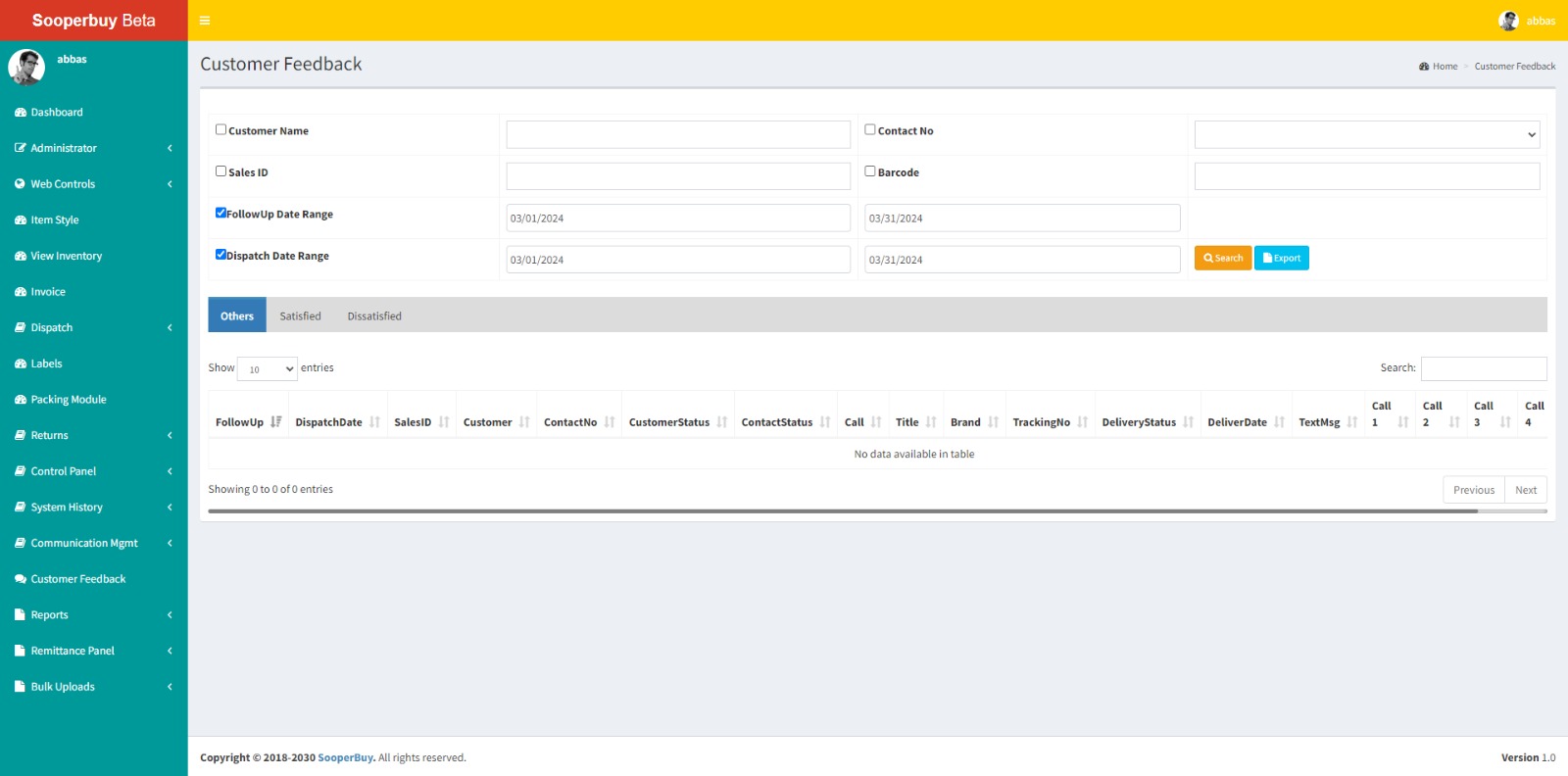
Task: Tick the Barcode filter checkbox
Action: tap(869, 170)
